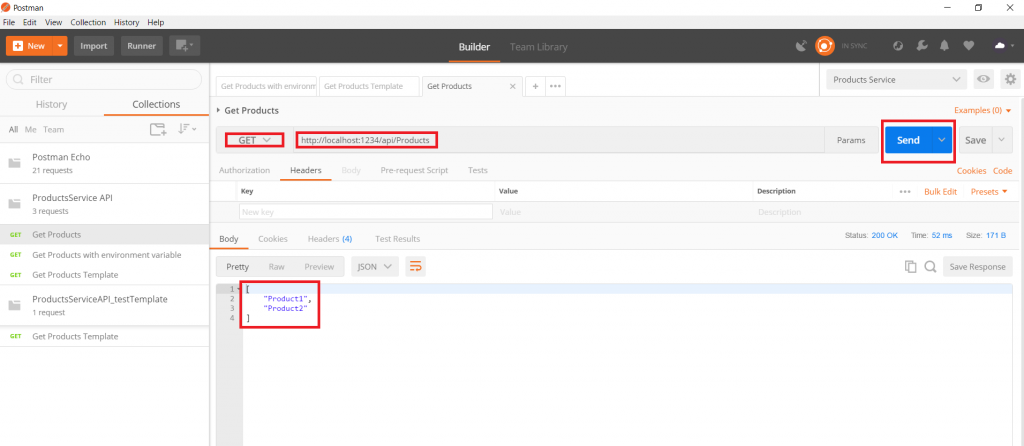1024x446 pixels.
Task: Open the Bulk Edit link
Action: (x=940, y=191)
